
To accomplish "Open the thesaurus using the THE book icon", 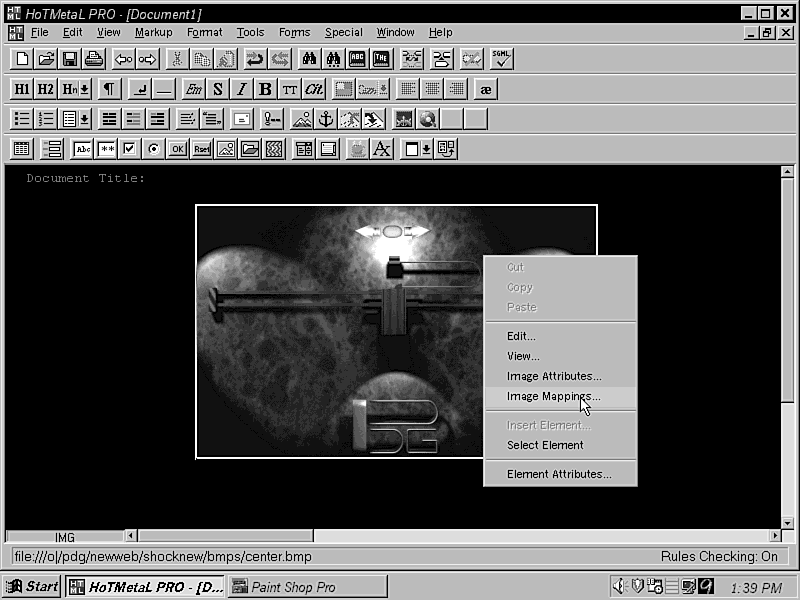I will pyautogui.click(x=381, y=59).
